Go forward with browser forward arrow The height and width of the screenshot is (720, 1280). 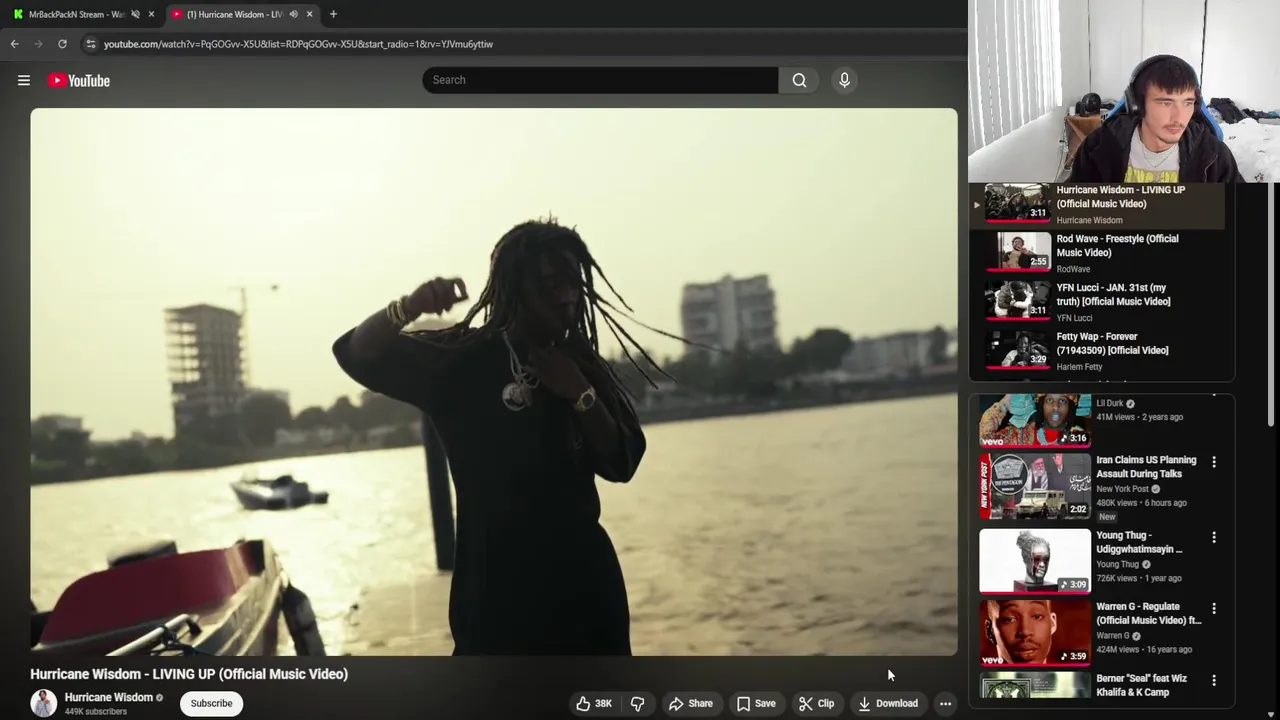coord(38,44)
